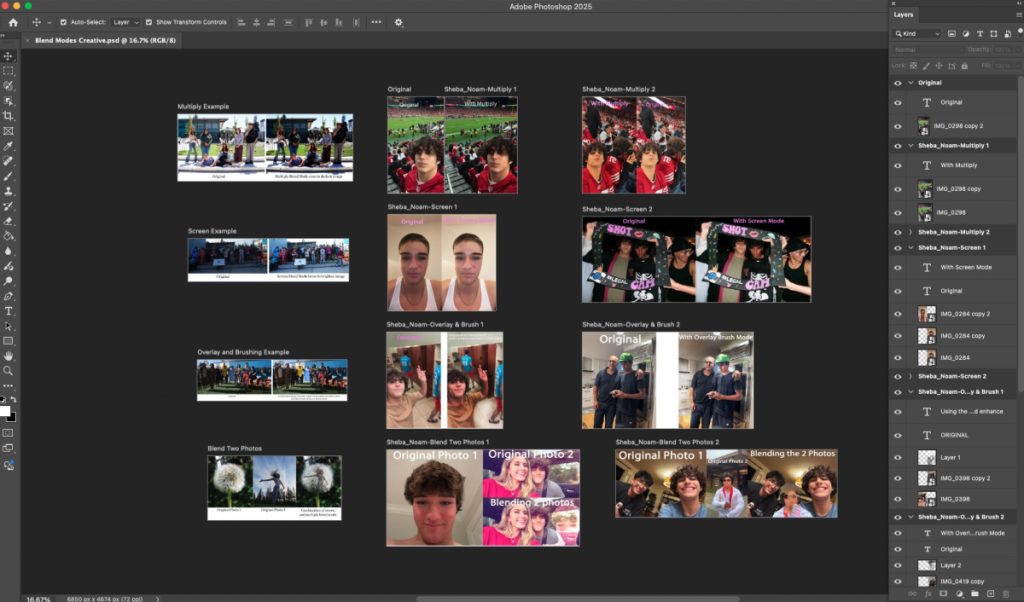Click the lock all padlock icon
The width and height of the screenshot is (1024, 602).
pyautogui.click(x=964, y=66)
